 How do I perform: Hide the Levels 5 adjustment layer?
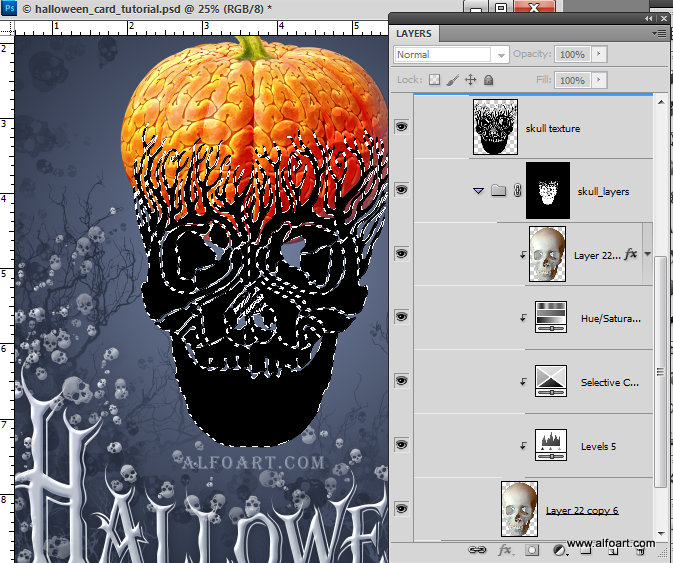click(402, 445)
